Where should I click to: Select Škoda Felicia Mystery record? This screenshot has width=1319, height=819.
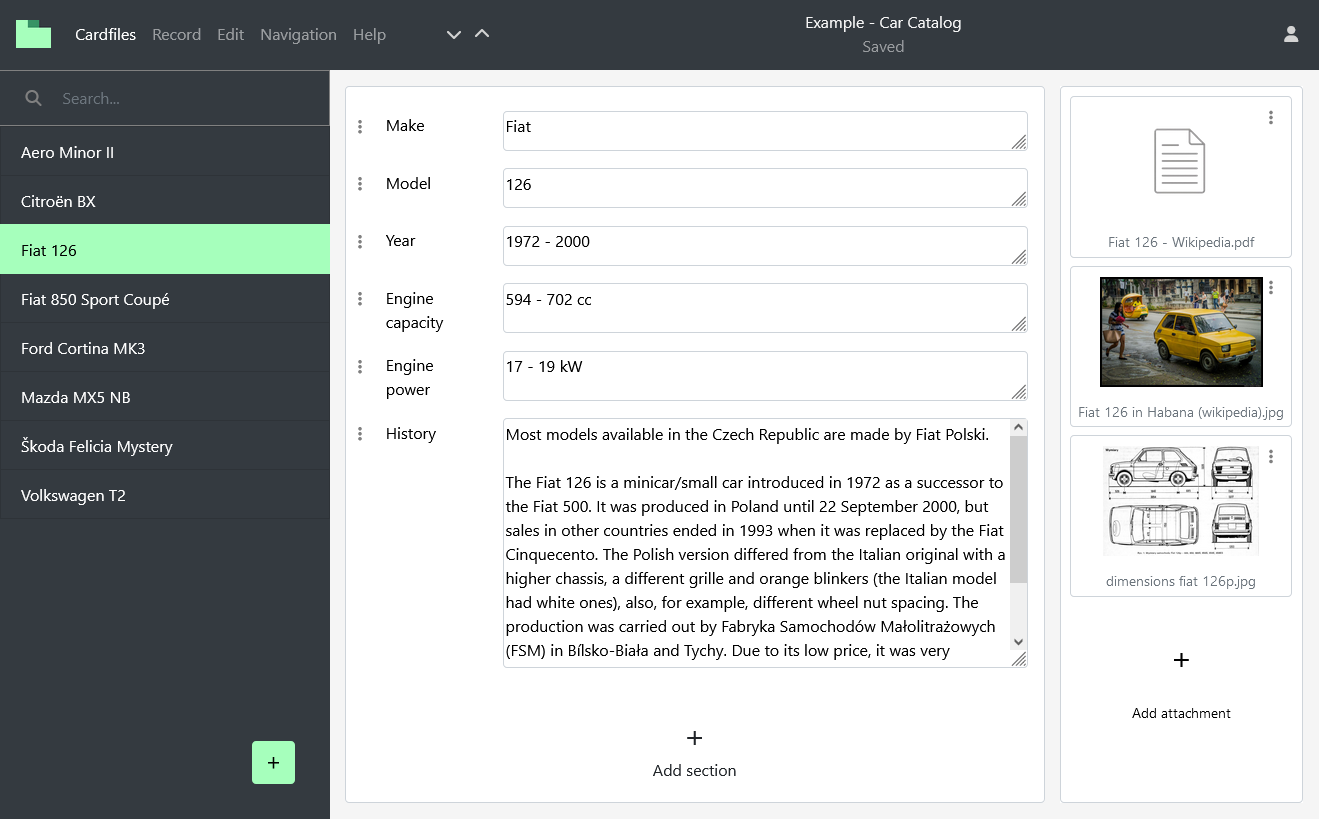[97, 446]
